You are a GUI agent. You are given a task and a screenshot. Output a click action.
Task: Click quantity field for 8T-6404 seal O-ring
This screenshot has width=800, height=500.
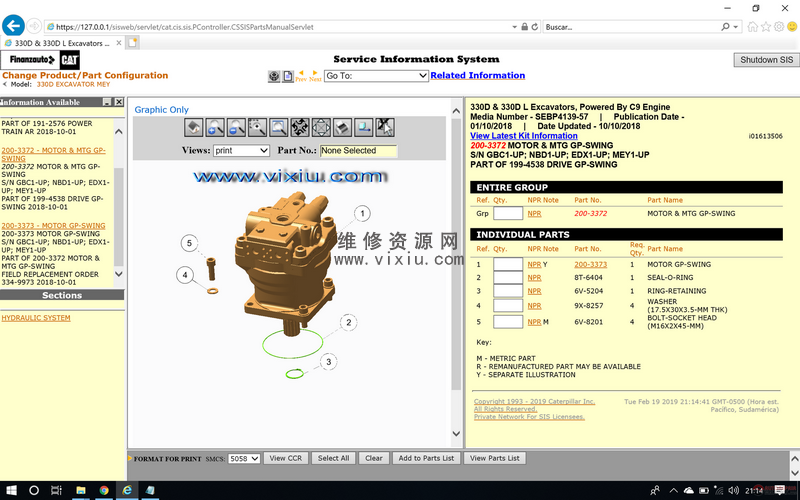coord(508,278)
